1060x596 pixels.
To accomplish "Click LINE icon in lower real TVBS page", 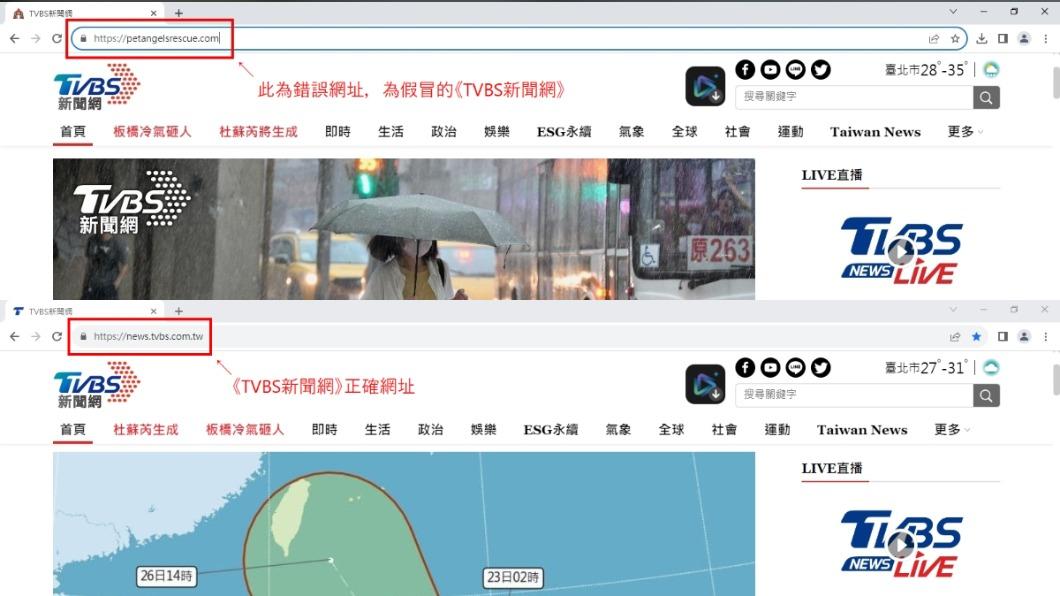I will pyautogui.click(x=795, y=368).
